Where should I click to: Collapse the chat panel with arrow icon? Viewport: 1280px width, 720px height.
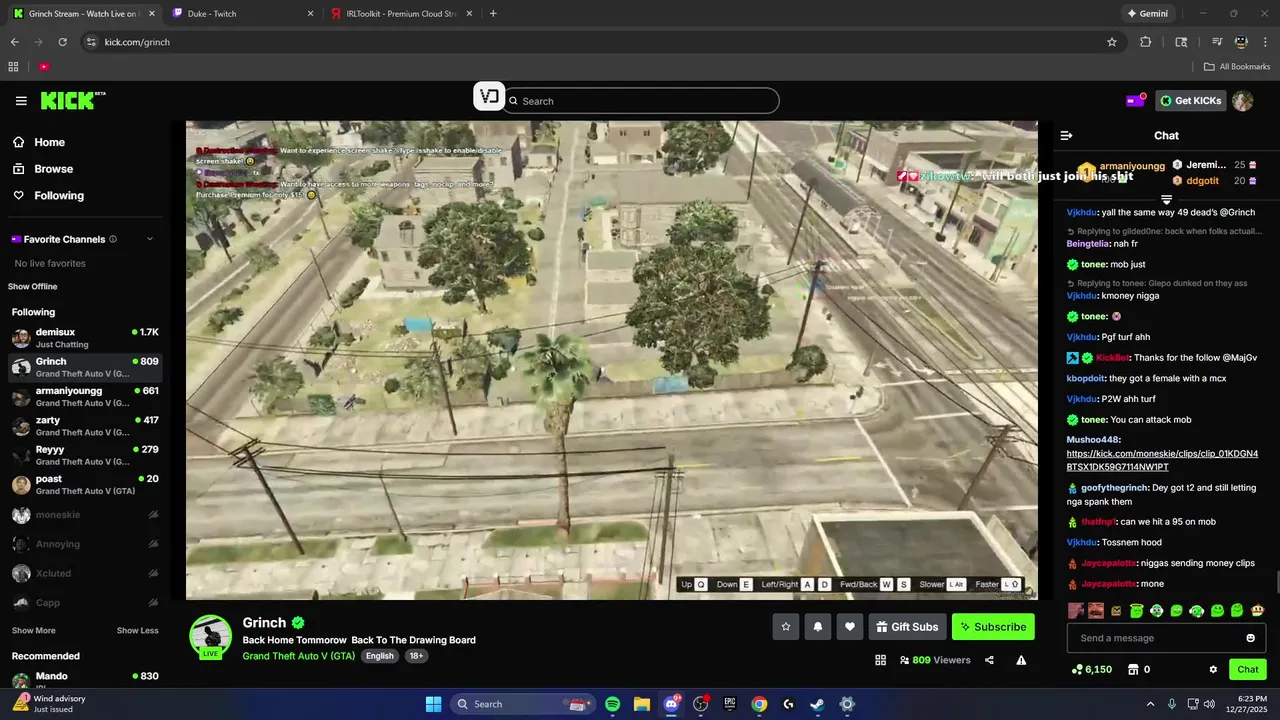[1066, 135]
